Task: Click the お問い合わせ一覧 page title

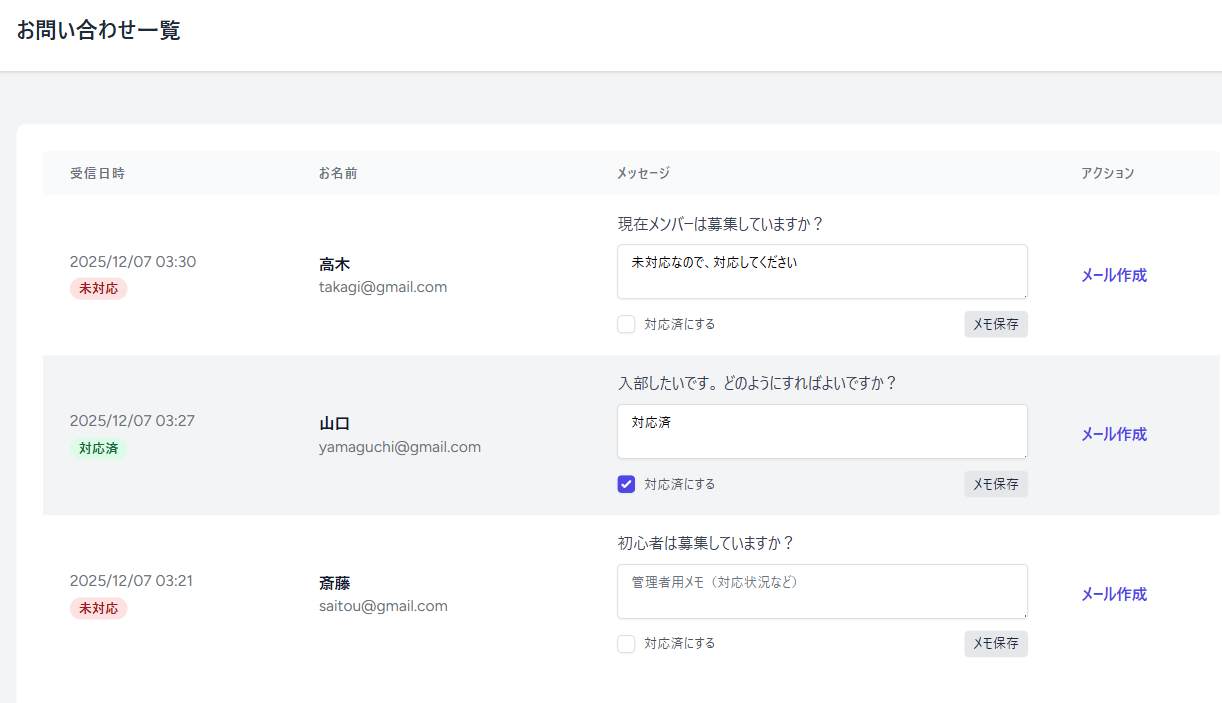Action: (98, 30)
